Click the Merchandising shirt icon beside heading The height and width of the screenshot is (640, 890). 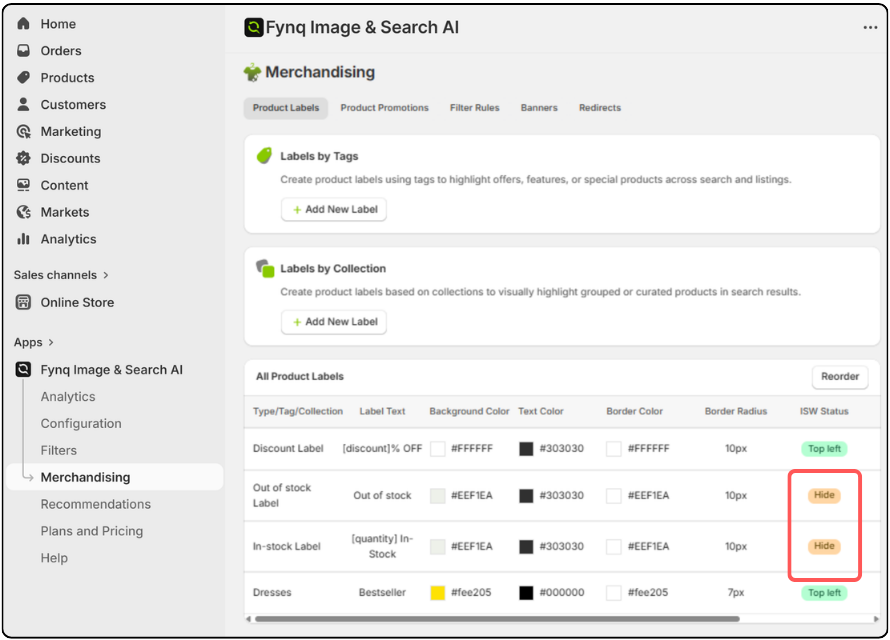click(252, 73)
